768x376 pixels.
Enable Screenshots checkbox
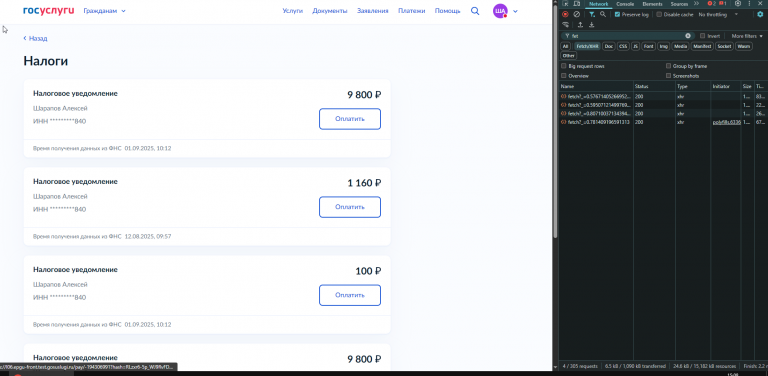669,76
